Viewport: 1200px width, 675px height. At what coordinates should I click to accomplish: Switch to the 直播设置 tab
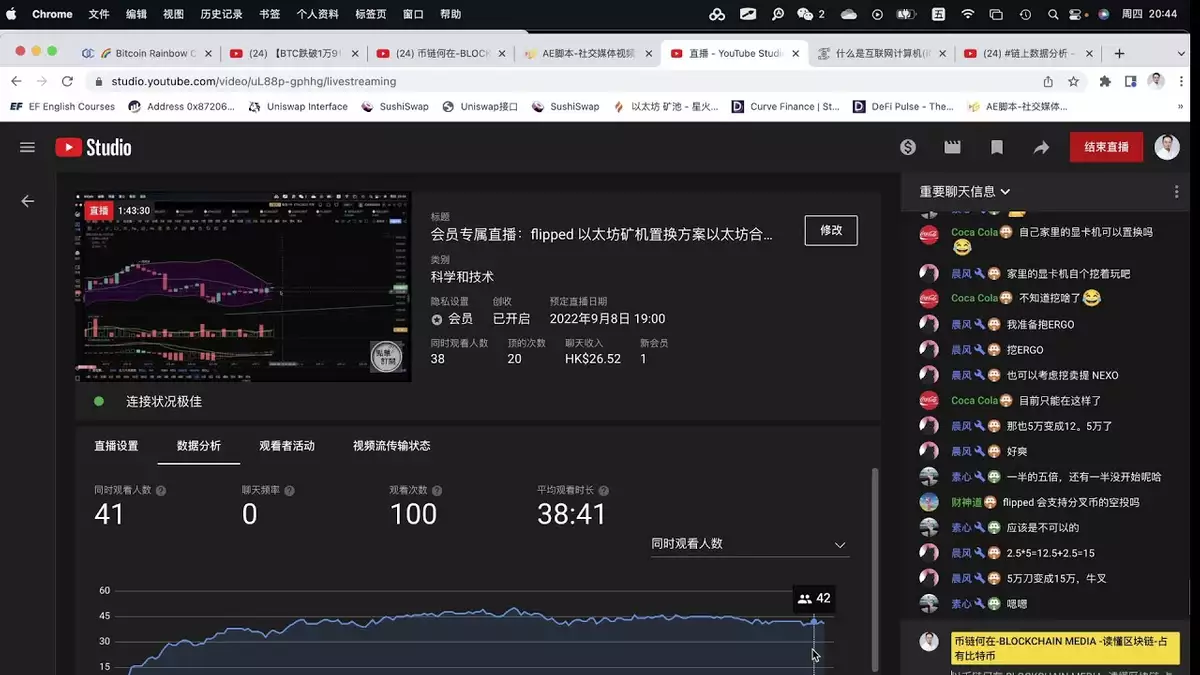pos(116,446)
